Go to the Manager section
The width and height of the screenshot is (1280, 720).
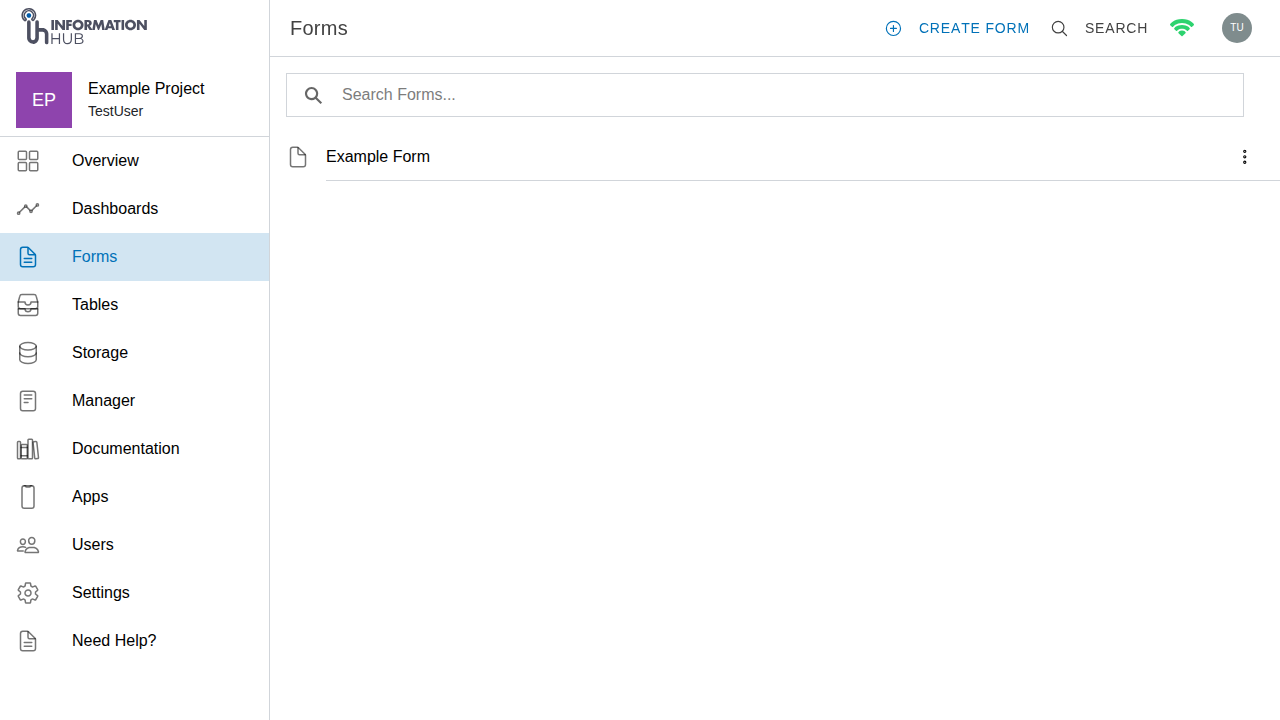click(x=103, y=401)
